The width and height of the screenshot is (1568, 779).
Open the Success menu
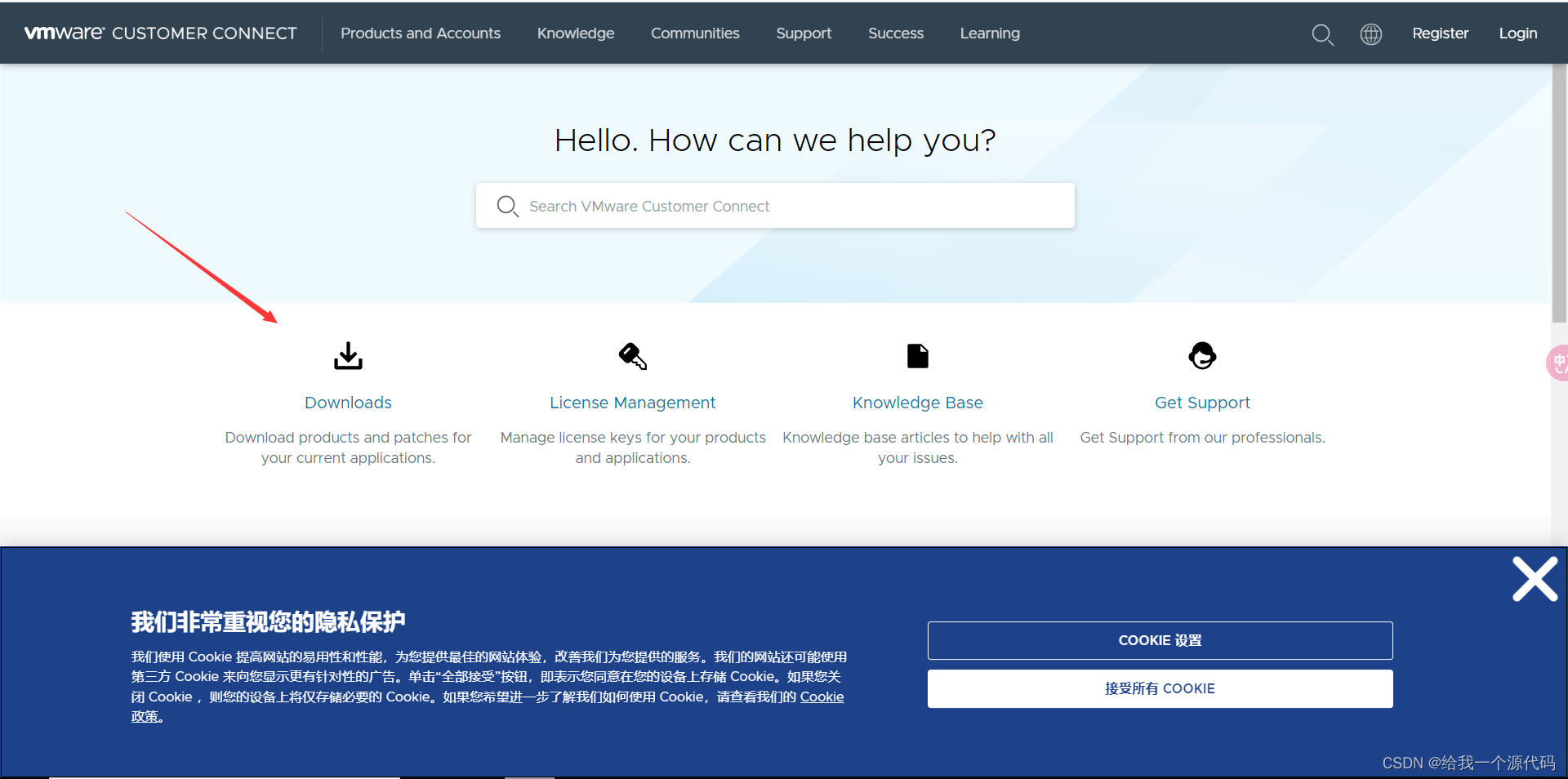pos(896,33)
